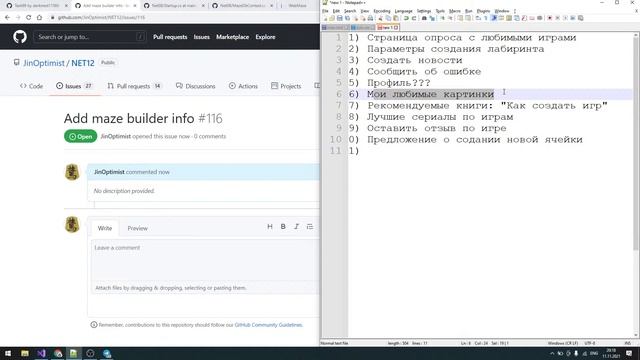Click the Undo icon in Notepad++ toolbar
The image size is (640, 360).
pos(406,18)
